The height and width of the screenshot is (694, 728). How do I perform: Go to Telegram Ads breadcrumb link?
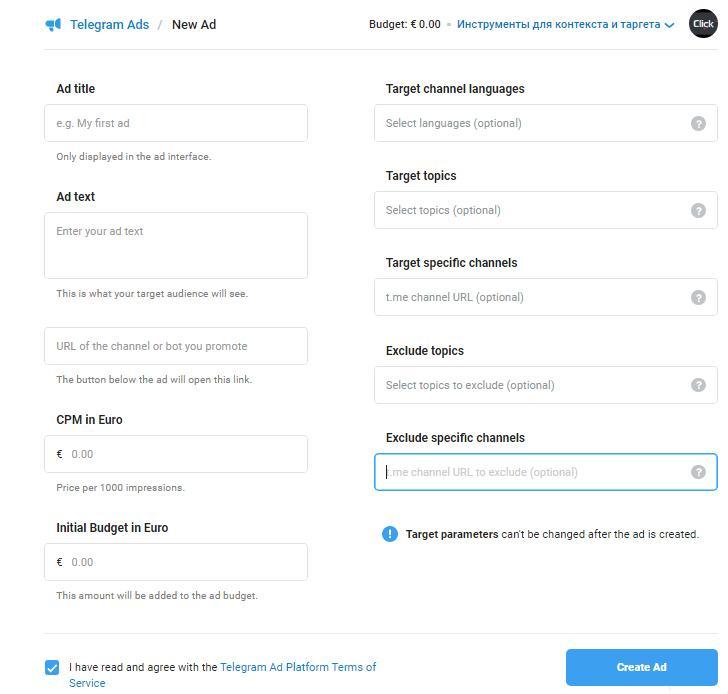coord(109,24)
